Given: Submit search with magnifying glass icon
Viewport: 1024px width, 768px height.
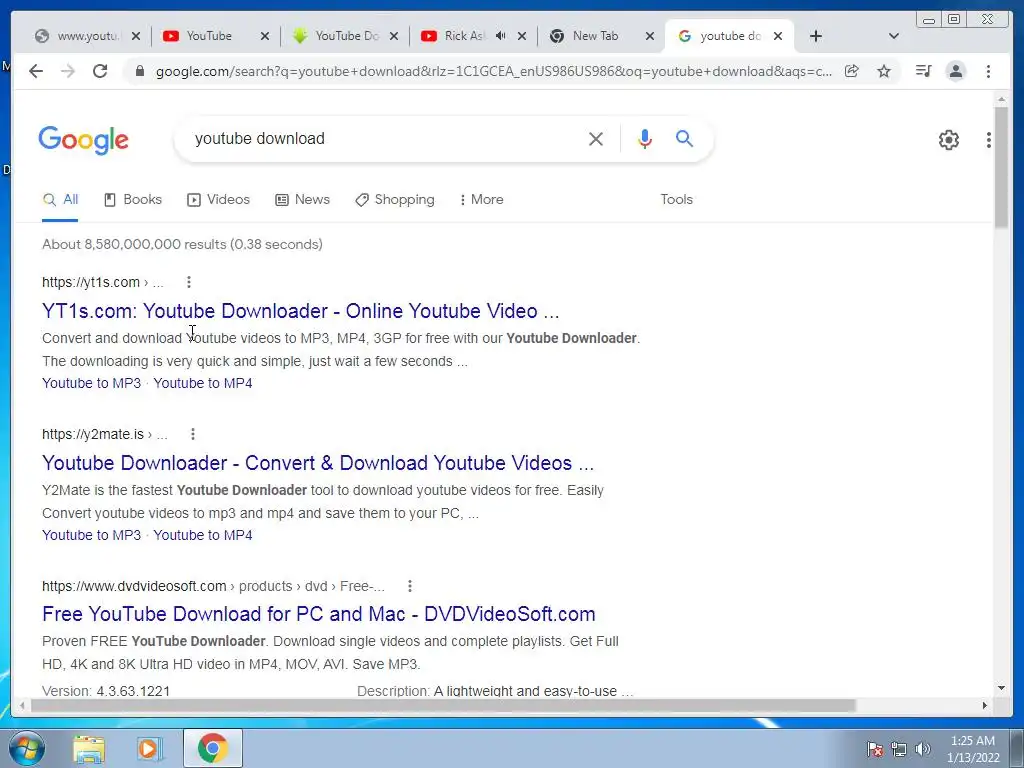Looking at the screenshot, I should (x=684, y=138).
